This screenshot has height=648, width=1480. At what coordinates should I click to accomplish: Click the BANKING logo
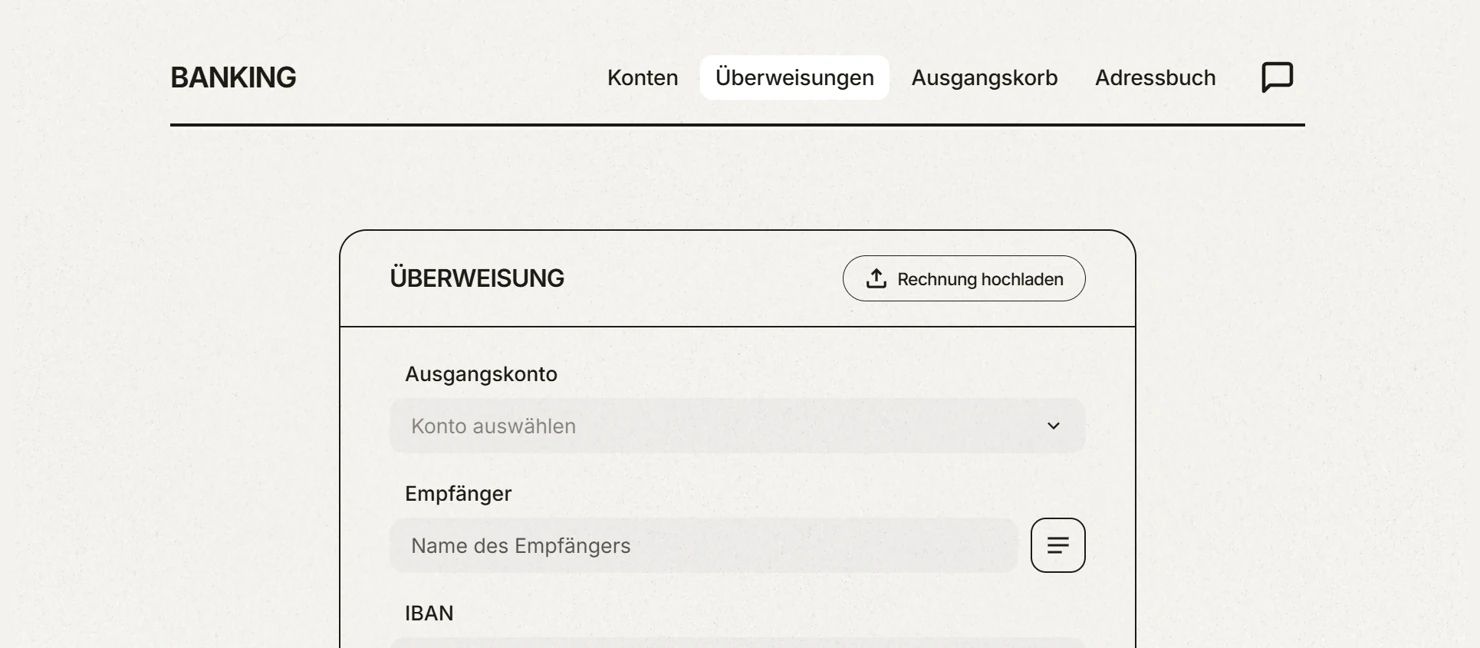(x=233, y=78)
